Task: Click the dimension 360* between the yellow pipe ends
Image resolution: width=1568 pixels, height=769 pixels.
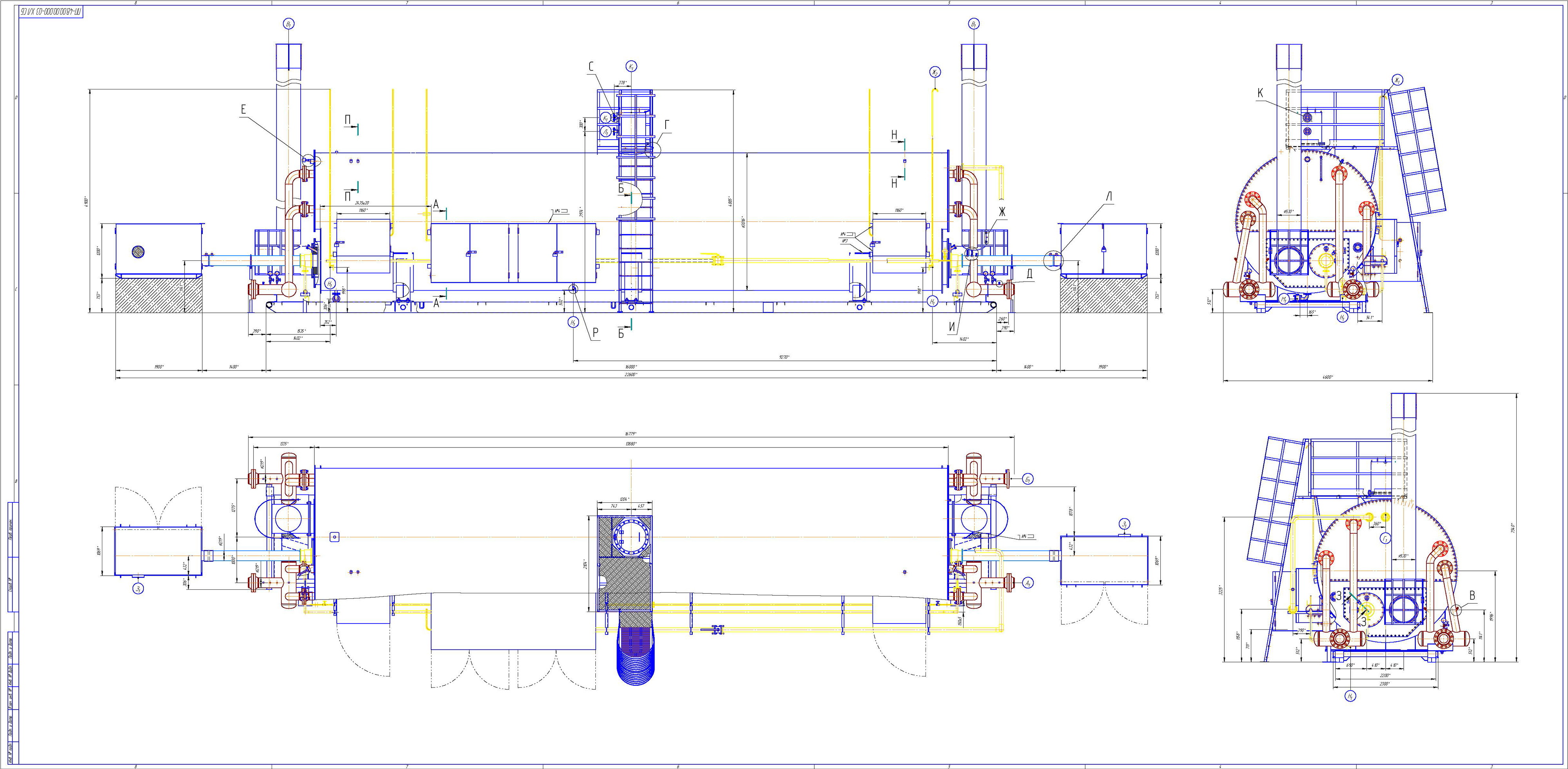Action: tap(1377, 524)
